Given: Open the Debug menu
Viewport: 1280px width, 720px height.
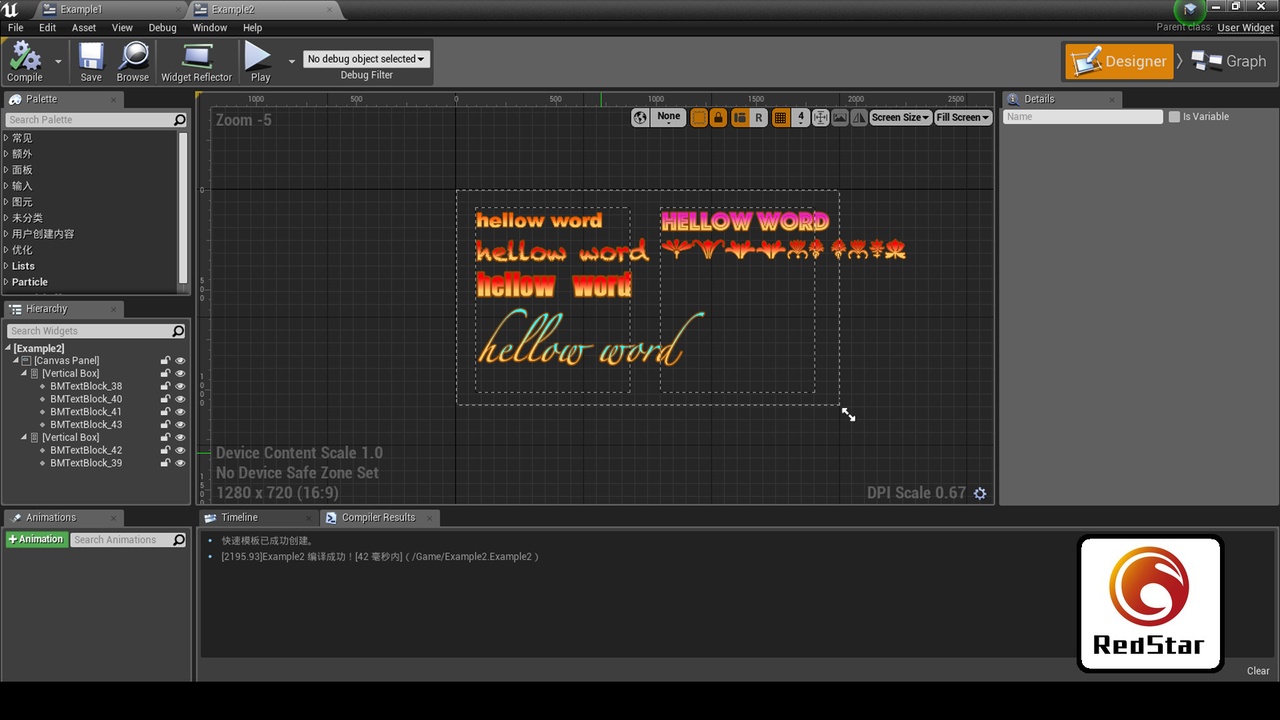Looking at the screenshot, I should click(162, 28).
